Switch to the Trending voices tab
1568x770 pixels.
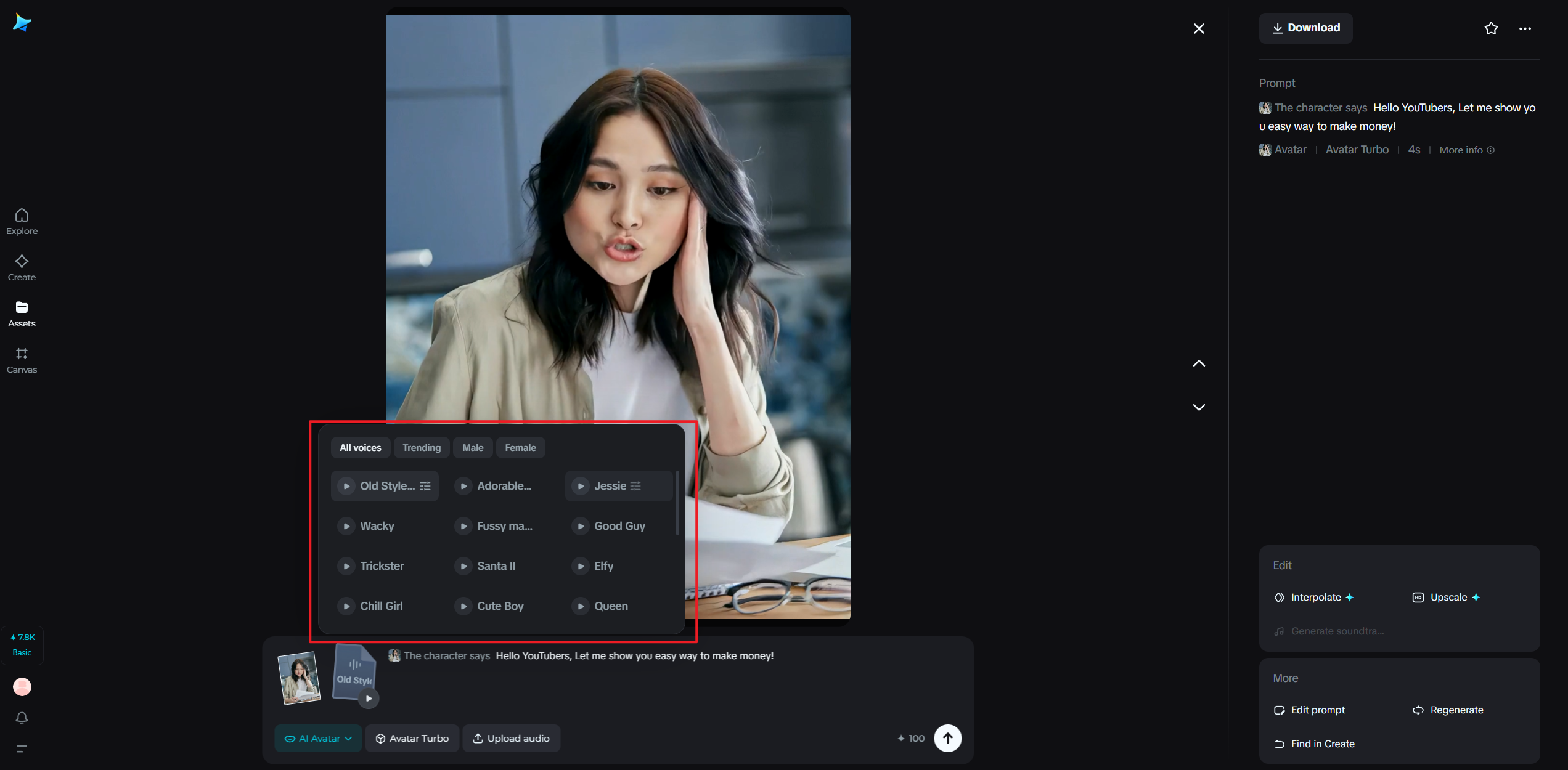(x=422, y=448)
